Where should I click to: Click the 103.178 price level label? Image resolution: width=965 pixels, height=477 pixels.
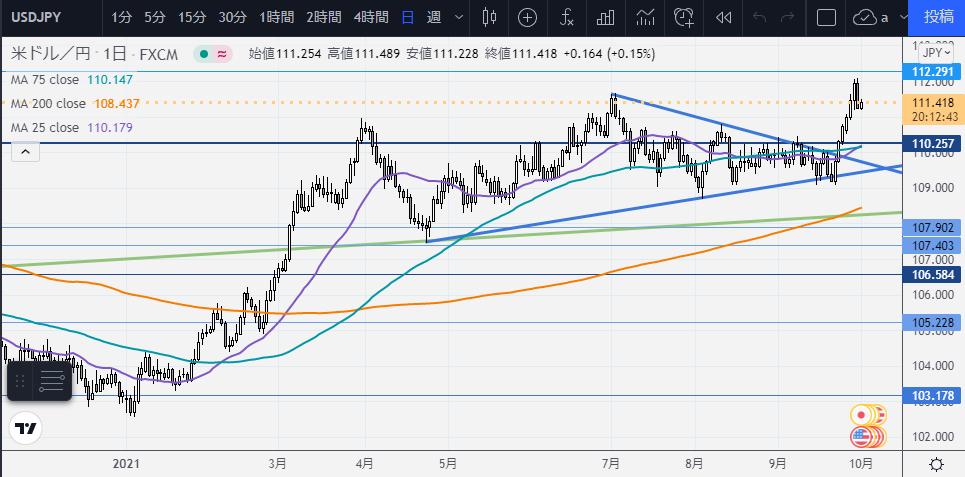[x=932, y=396]
